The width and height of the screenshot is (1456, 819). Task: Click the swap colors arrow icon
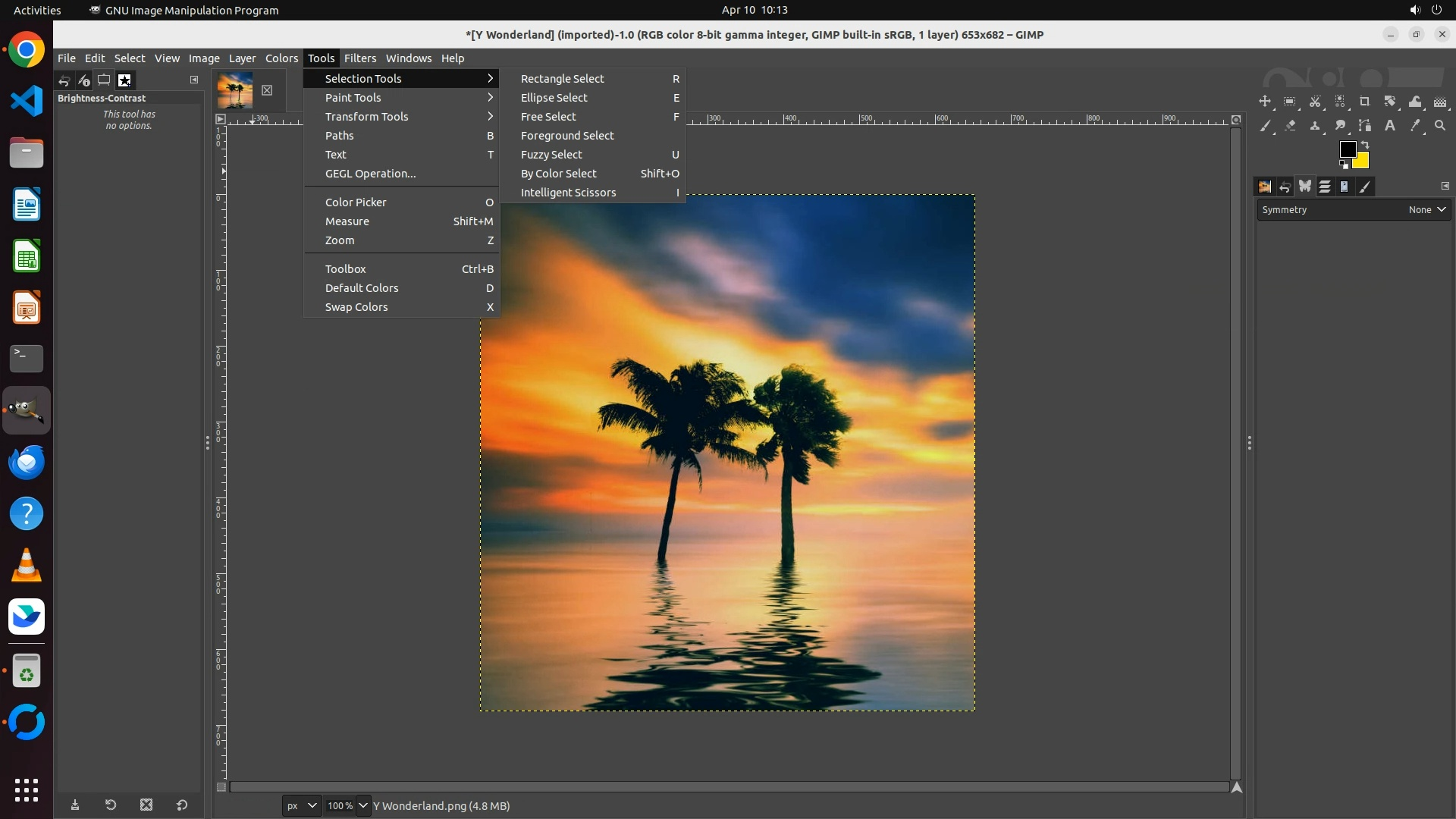click(x=1365, y=144)
